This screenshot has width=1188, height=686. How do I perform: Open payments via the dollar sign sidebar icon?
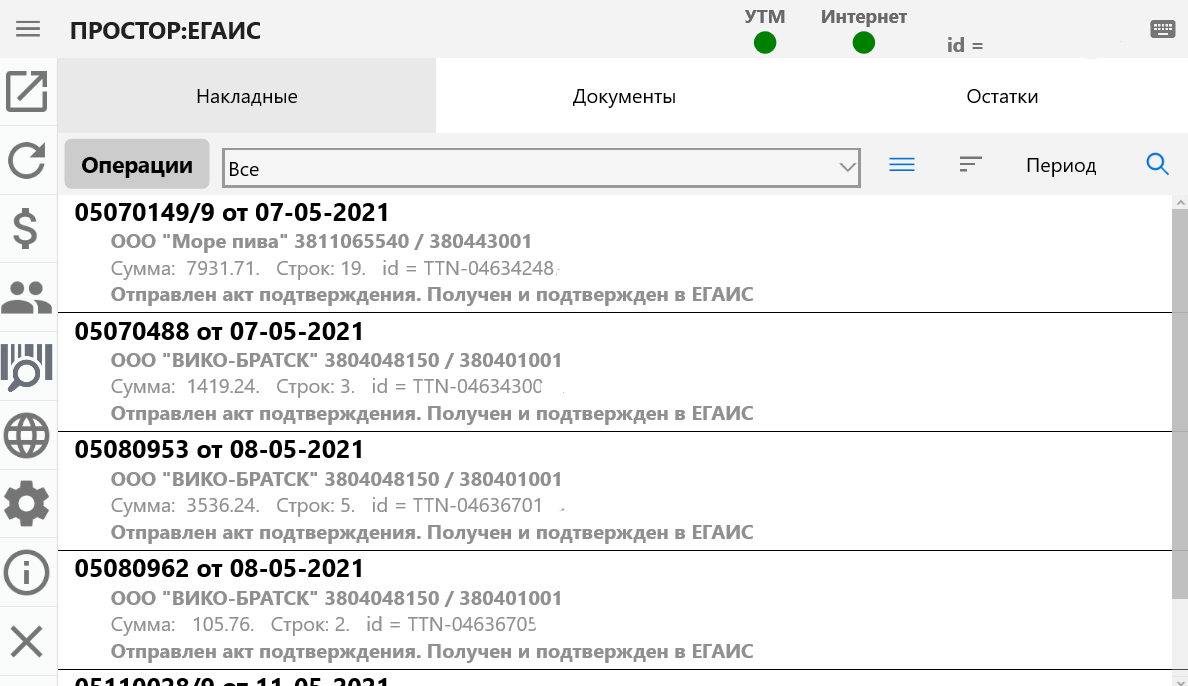pos(27,228)
